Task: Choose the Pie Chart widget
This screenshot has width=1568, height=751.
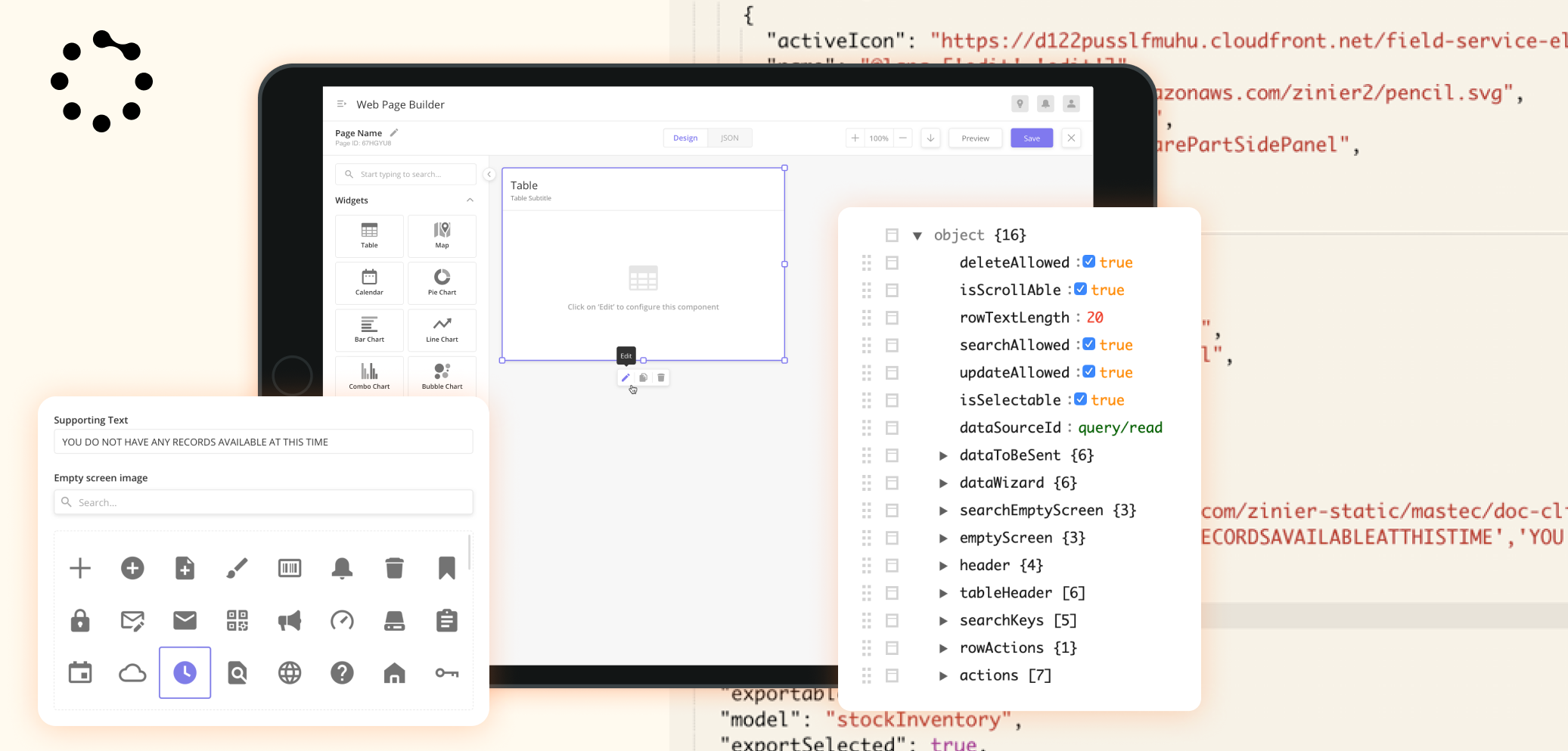Action: [442, 283]
